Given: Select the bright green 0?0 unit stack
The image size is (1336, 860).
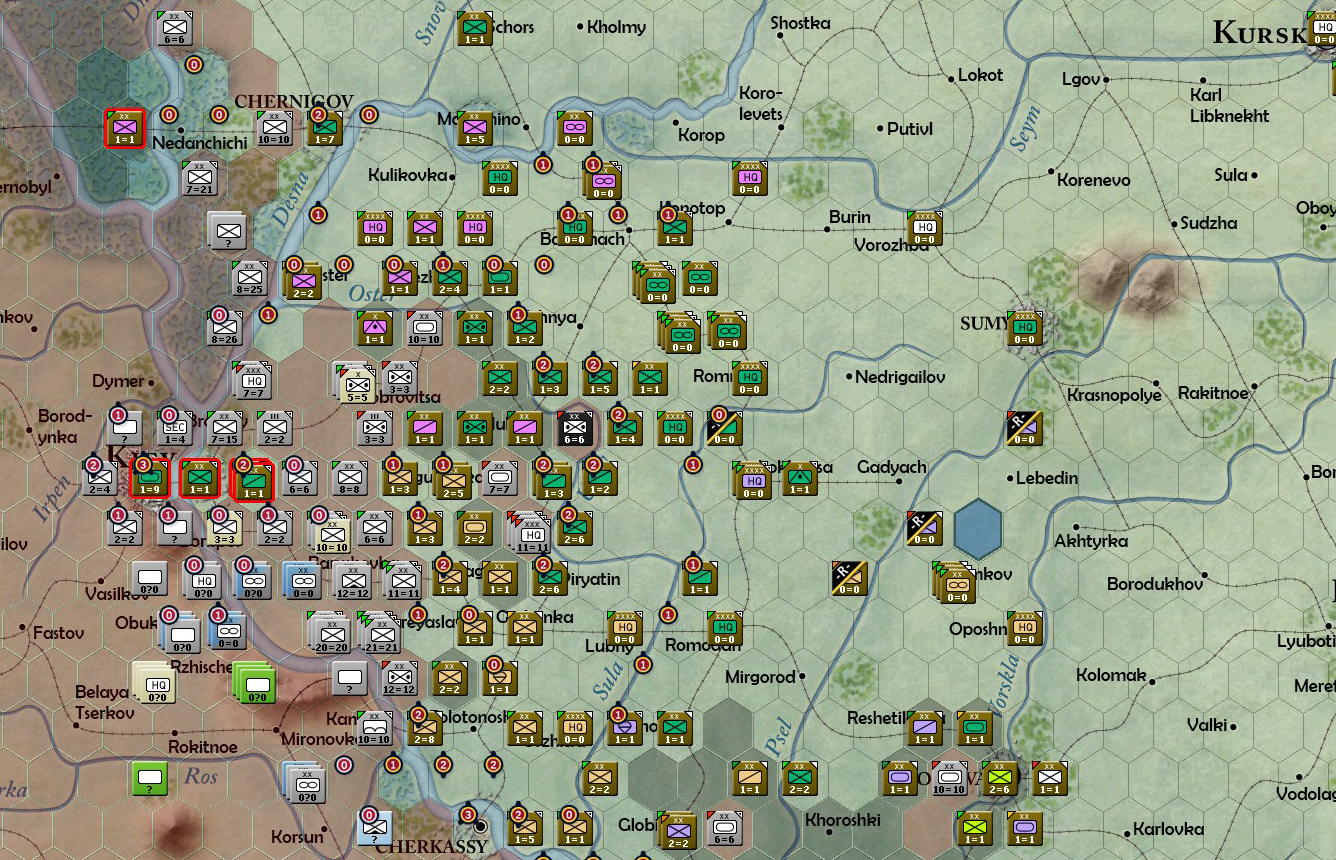Looking at the screenshot, I should (x=255, y=682).
